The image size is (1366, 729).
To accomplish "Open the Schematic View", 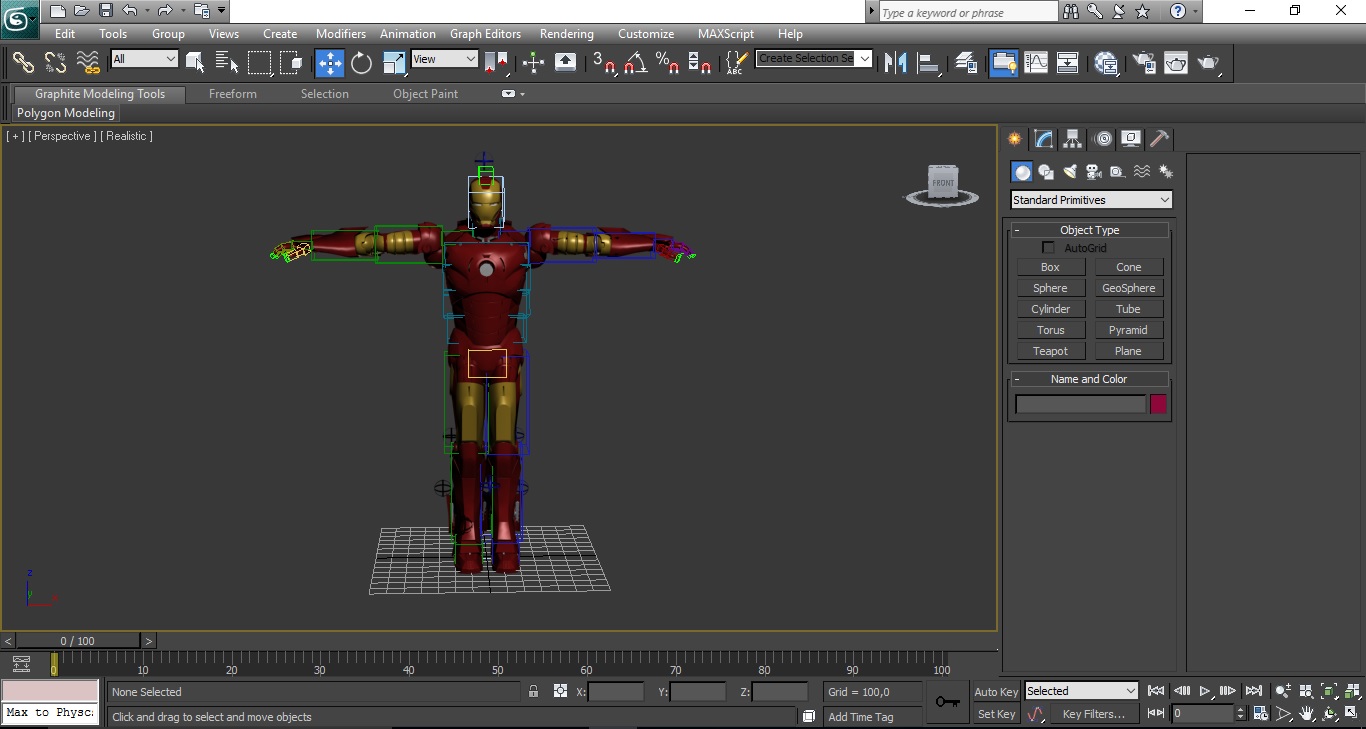I will [x=1068, y=62].
